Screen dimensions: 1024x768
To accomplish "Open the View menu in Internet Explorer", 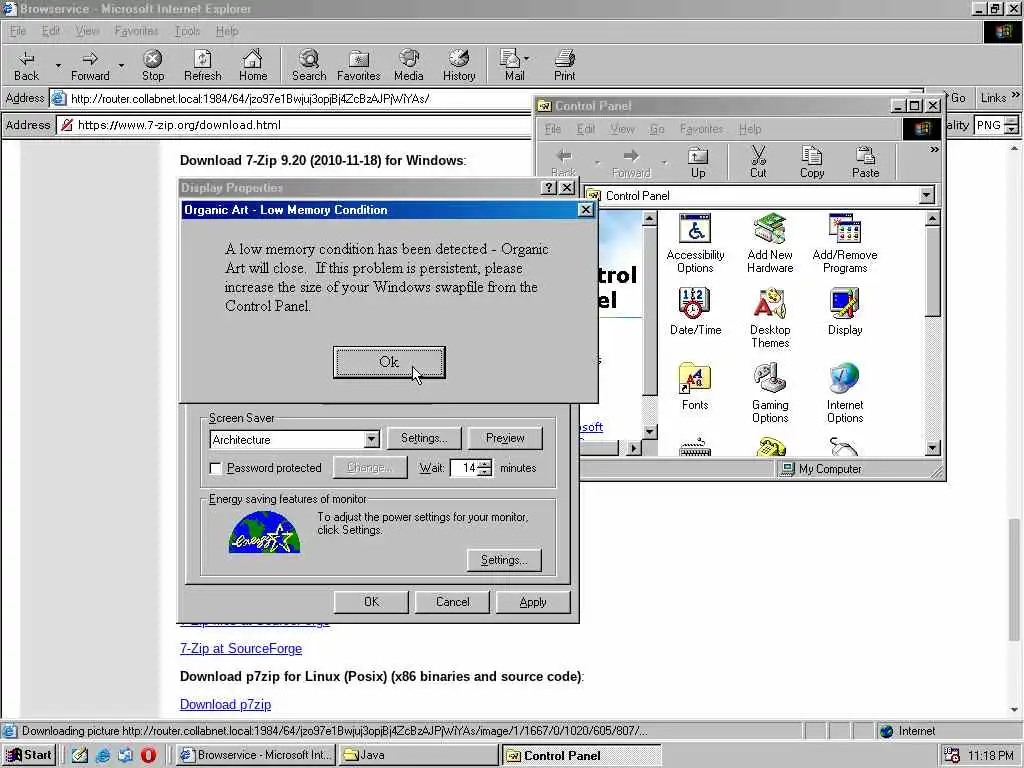I will [87, 31].
